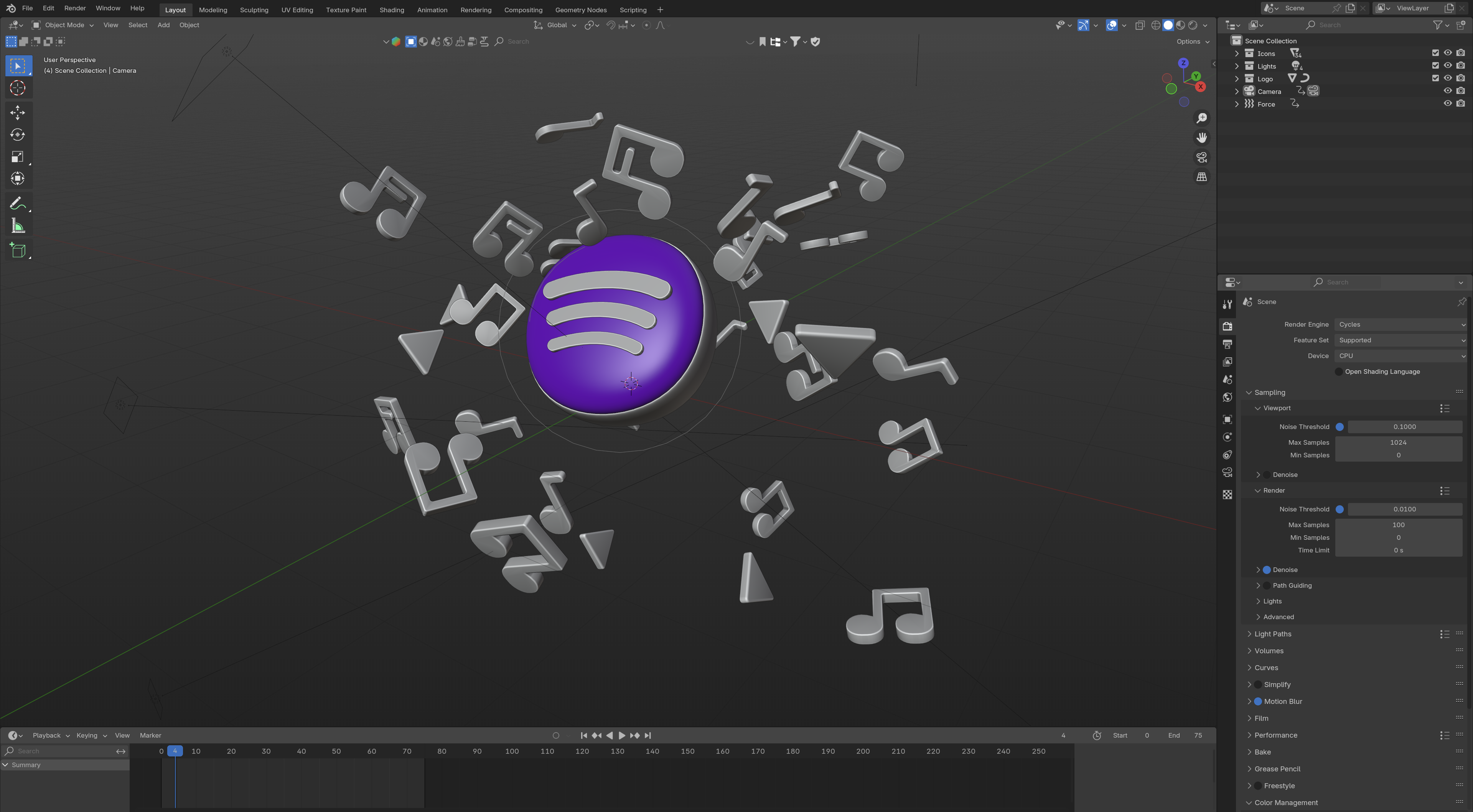Expand the Light Paths panel

(1272, 634)
